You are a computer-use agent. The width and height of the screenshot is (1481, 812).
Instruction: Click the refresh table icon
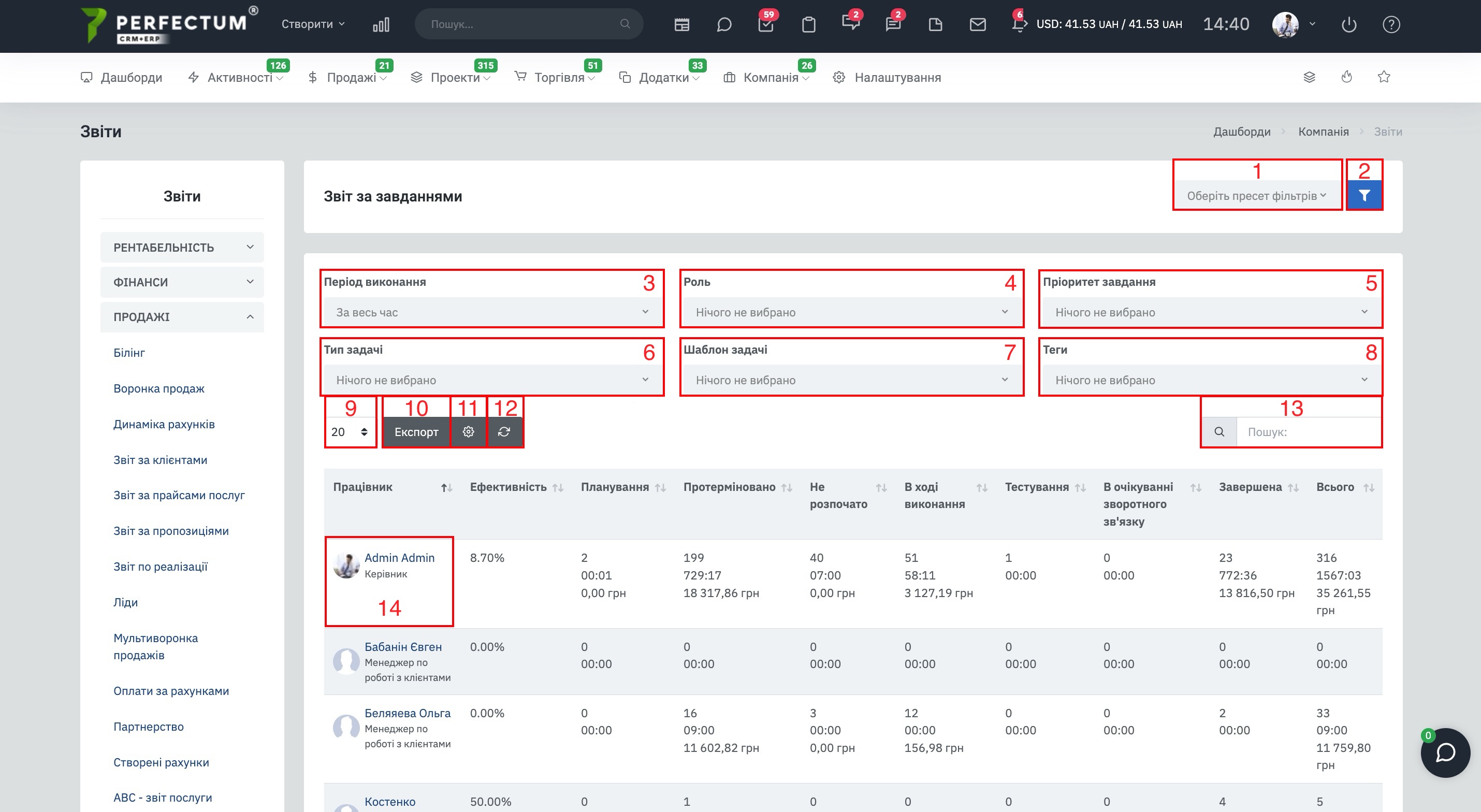pos(504,432)
